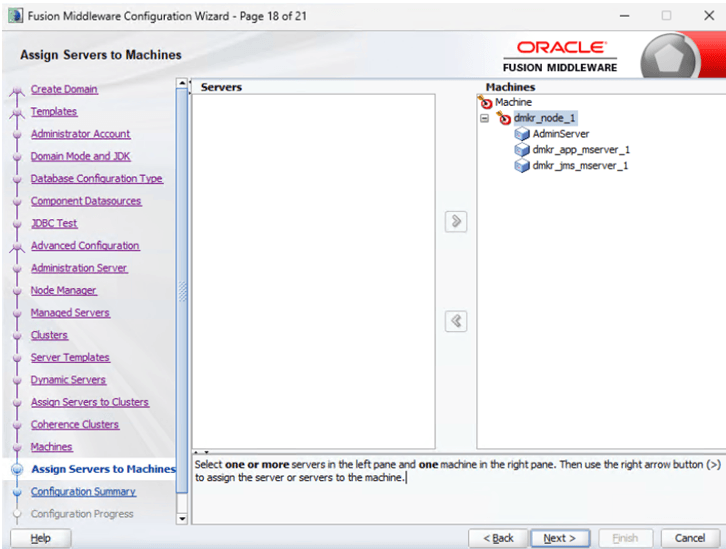Jump to Managed Servers step
The image size is (726, 549).
click(70, 313)
